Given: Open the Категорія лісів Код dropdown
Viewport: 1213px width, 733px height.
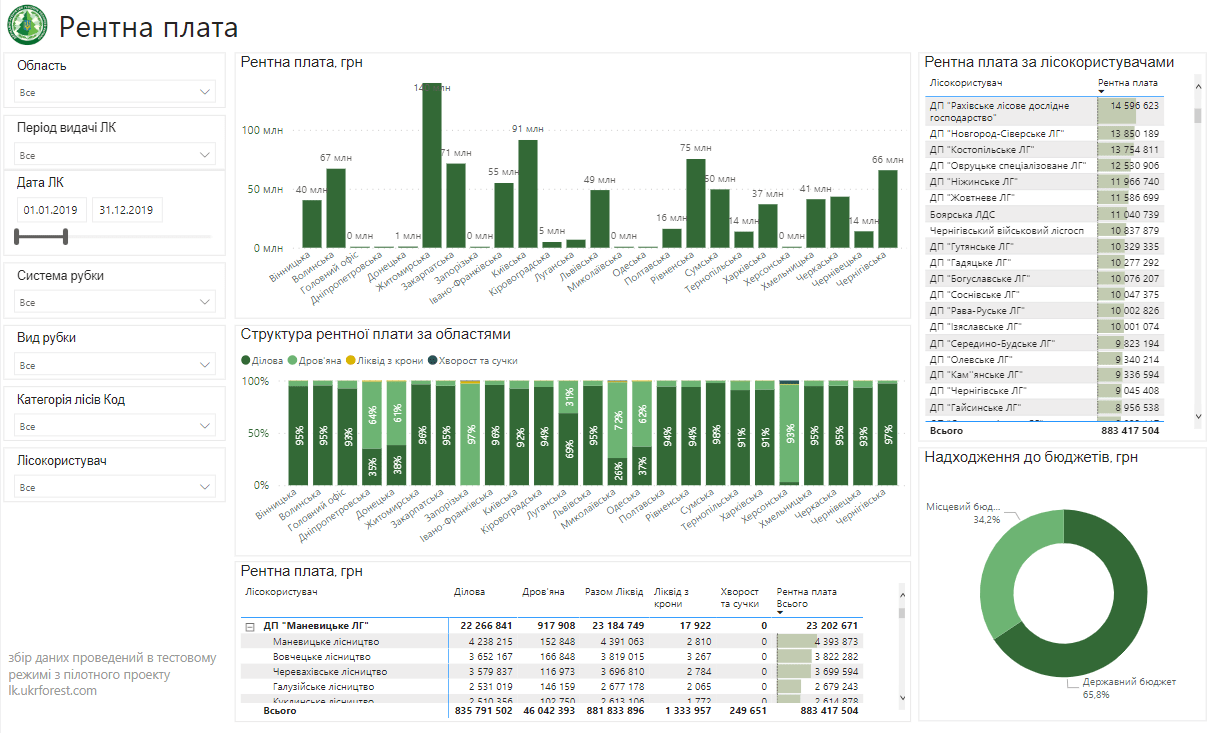Looking at the screenshot, I should [x=115, y=426].
